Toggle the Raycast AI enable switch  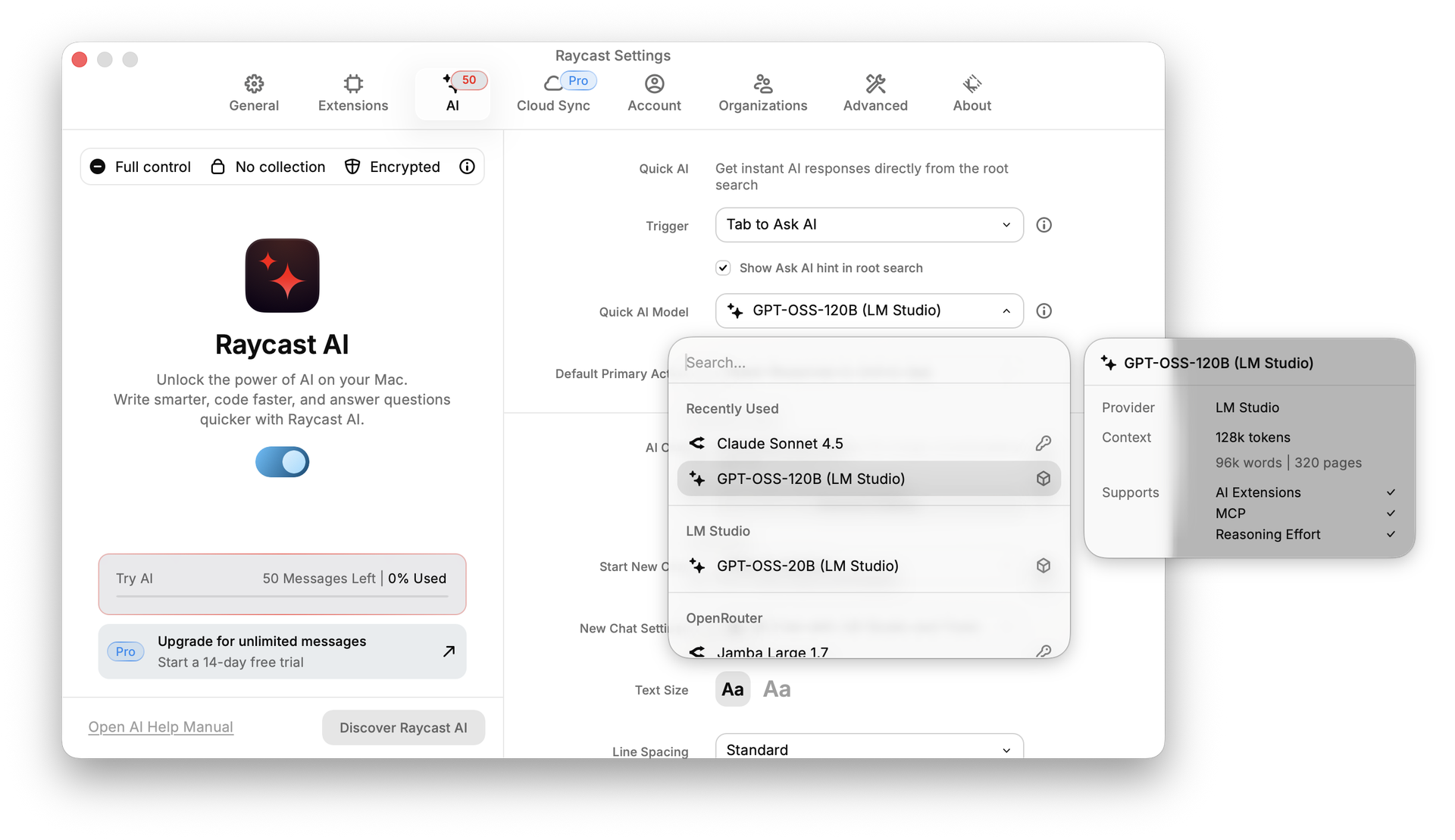(282, 462)
